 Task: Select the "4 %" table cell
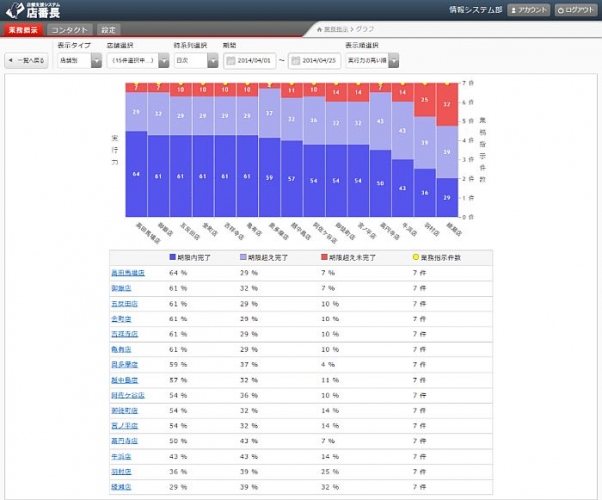tap(328, 365)
